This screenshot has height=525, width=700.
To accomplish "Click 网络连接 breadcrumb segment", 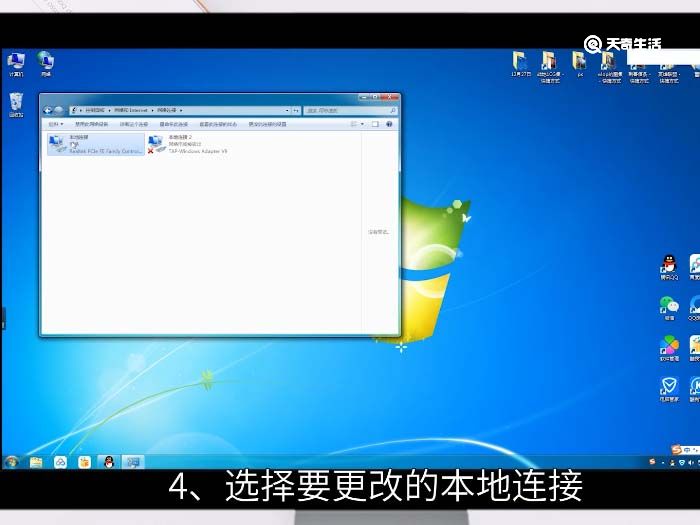I will 166,110.
